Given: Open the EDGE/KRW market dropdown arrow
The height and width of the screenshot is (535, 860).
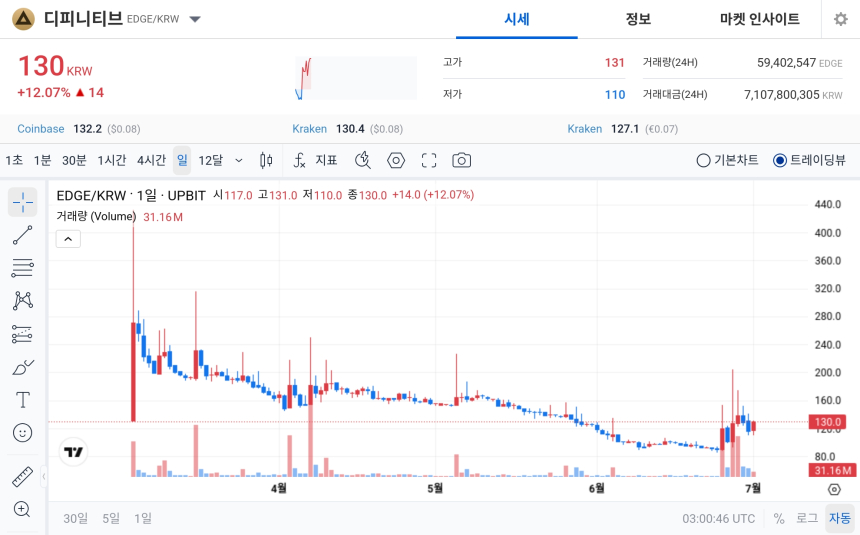Looking at the screenshot, I should coord(195,19).
